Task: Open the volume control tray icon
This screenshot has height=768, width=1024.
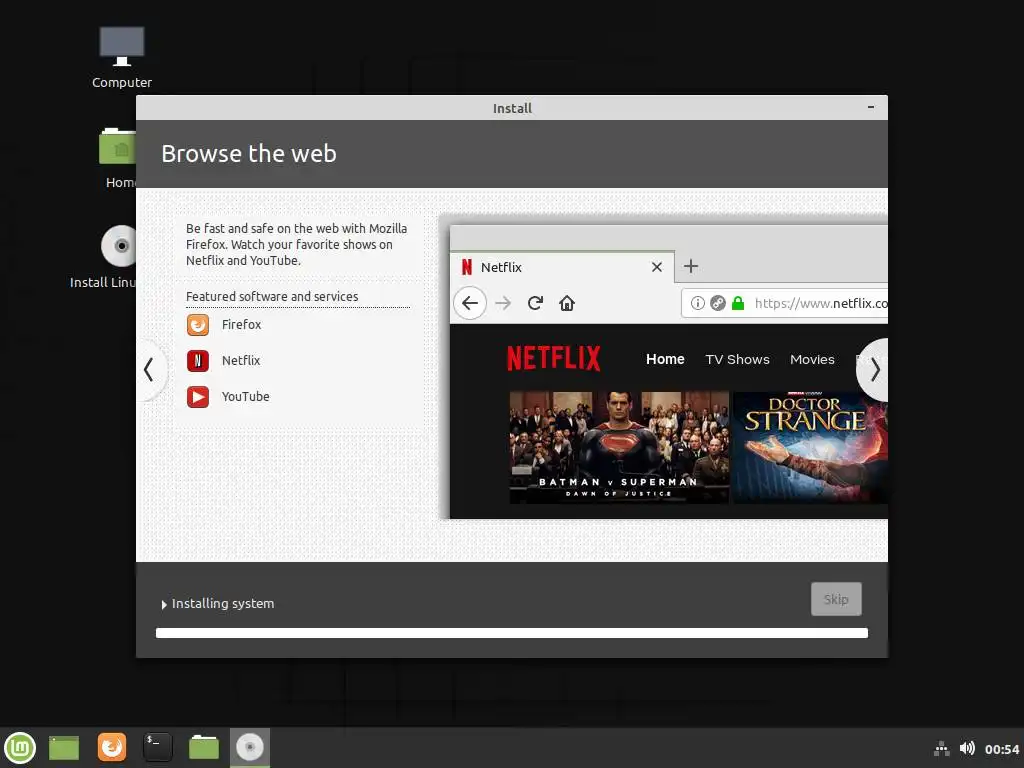Action: [967, 748]
